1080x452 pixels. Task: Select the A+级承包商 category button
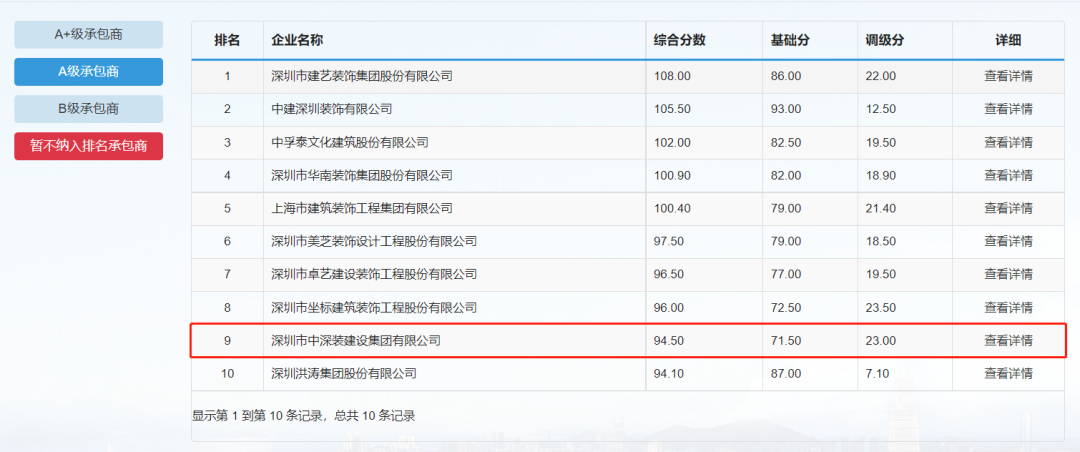coord(88,35)
